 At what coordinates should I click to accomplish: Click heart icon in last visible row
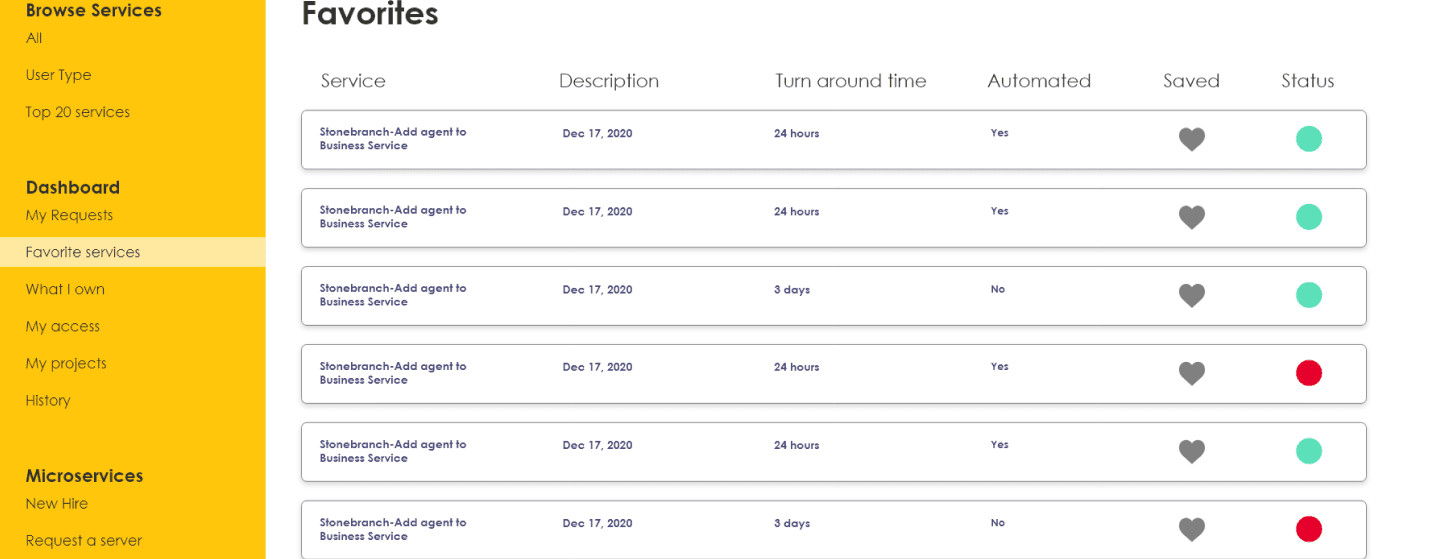pos(1191,529)
